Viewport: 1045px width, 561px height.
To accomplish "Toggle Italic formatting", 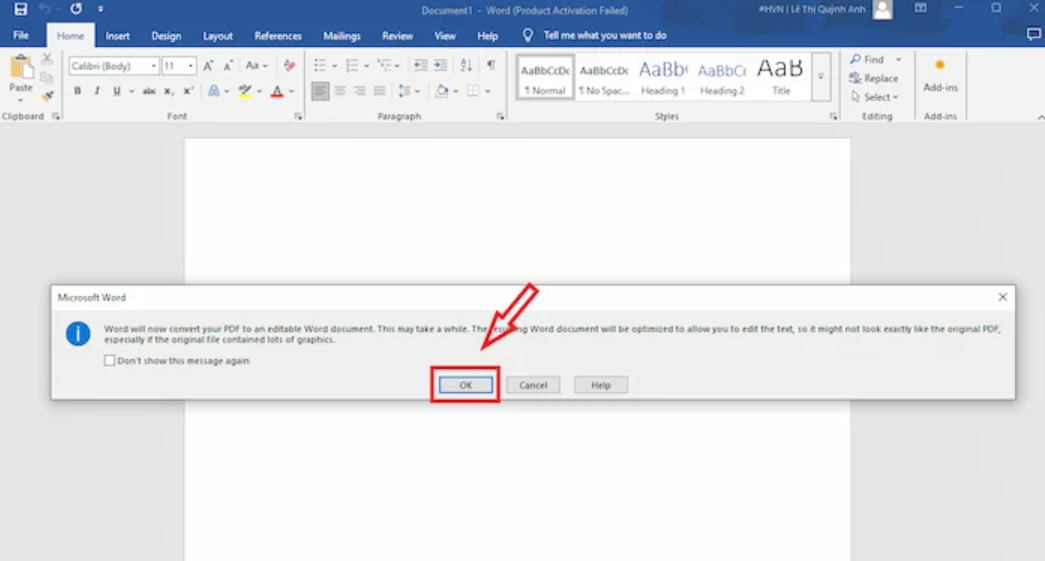I will 97,91.
